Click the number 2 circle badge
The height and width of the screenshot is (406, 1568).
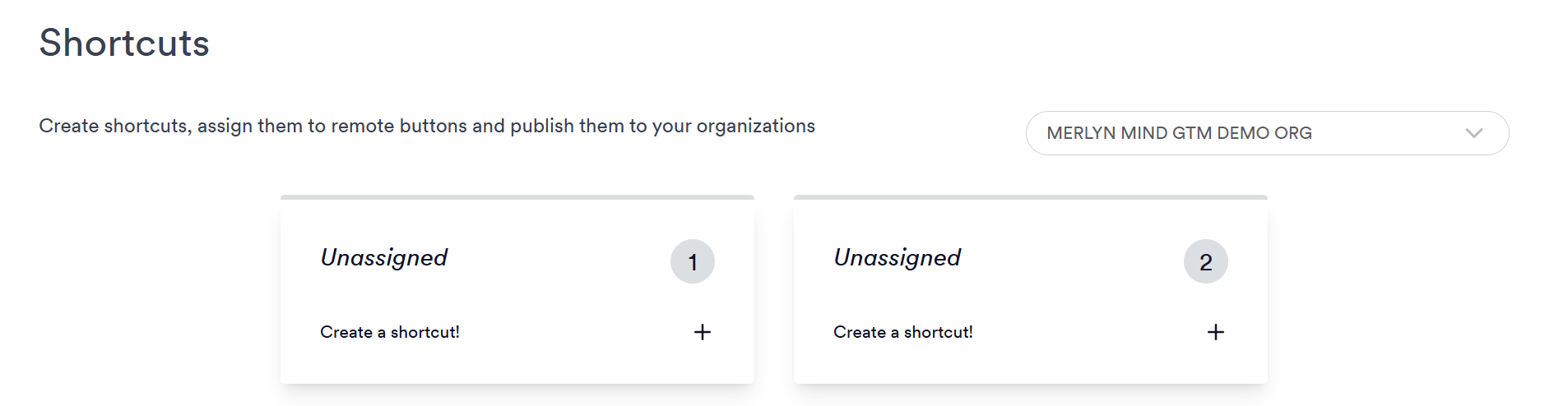[x=1205, y=262]
